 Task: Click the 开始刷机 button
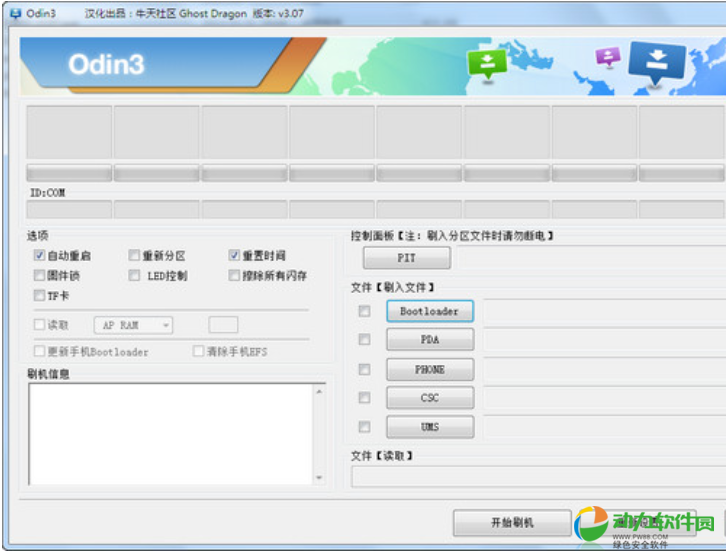pyautogui.click(x=512, y=523)
